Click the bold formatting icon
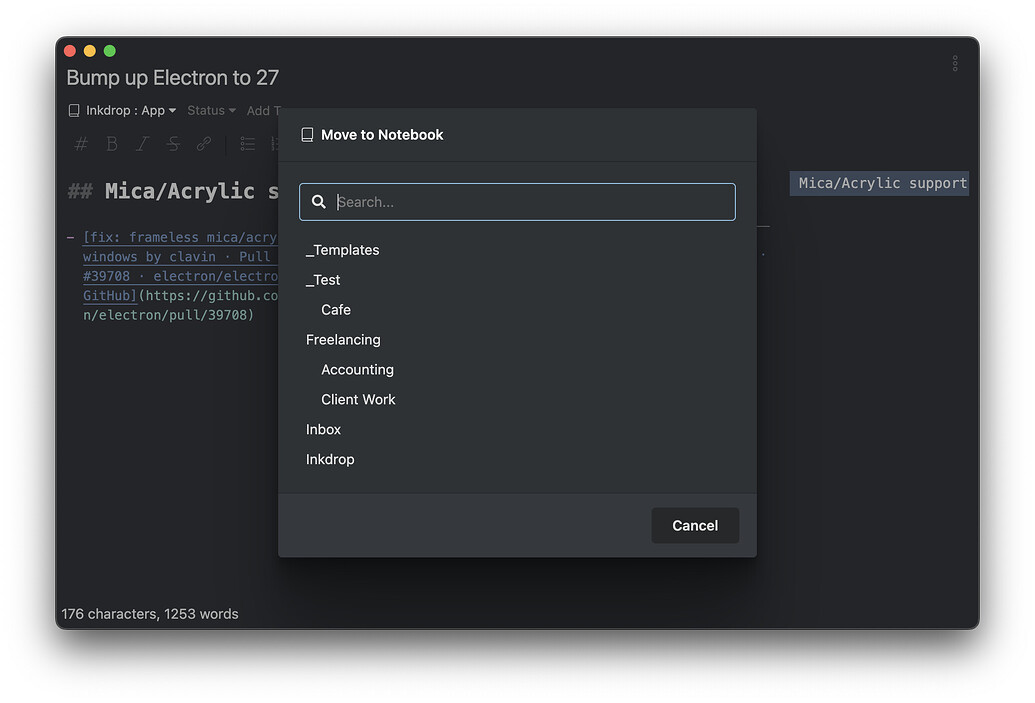1035x703 pixels. pos(111,144)
